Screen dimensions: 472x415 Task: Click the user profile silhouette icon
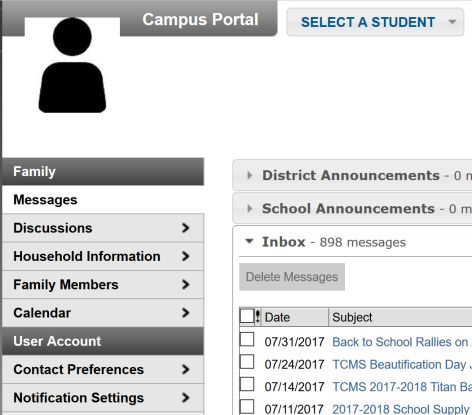pos(72,65)
